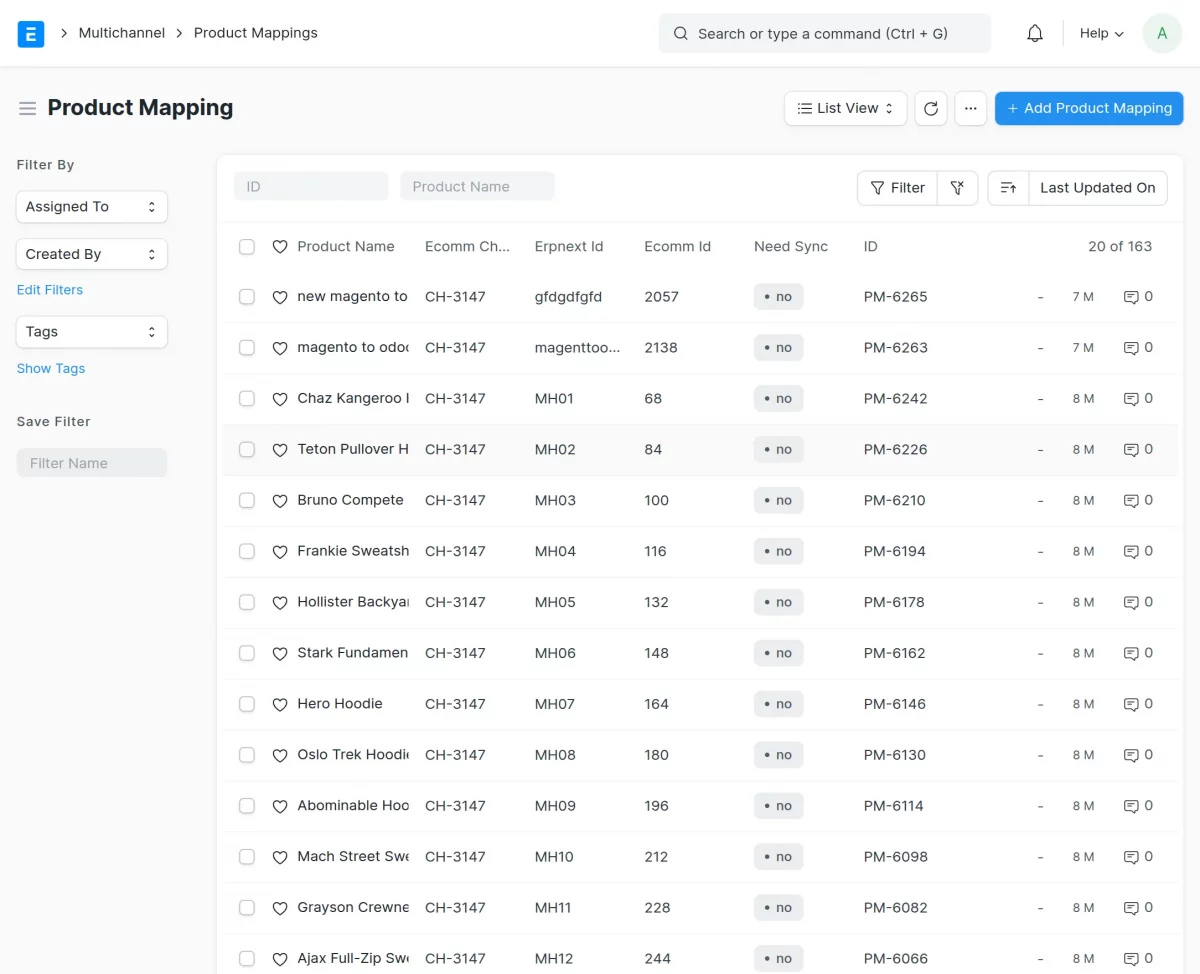Click the ID filter field
The height and width of the screenshot is (974, 1200).
pyautogui.click(x=311, y=187)
